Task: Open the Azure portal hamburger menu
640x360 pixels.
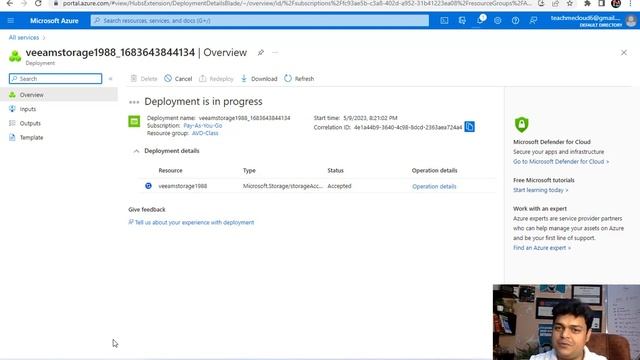Action: click(11, 20)
